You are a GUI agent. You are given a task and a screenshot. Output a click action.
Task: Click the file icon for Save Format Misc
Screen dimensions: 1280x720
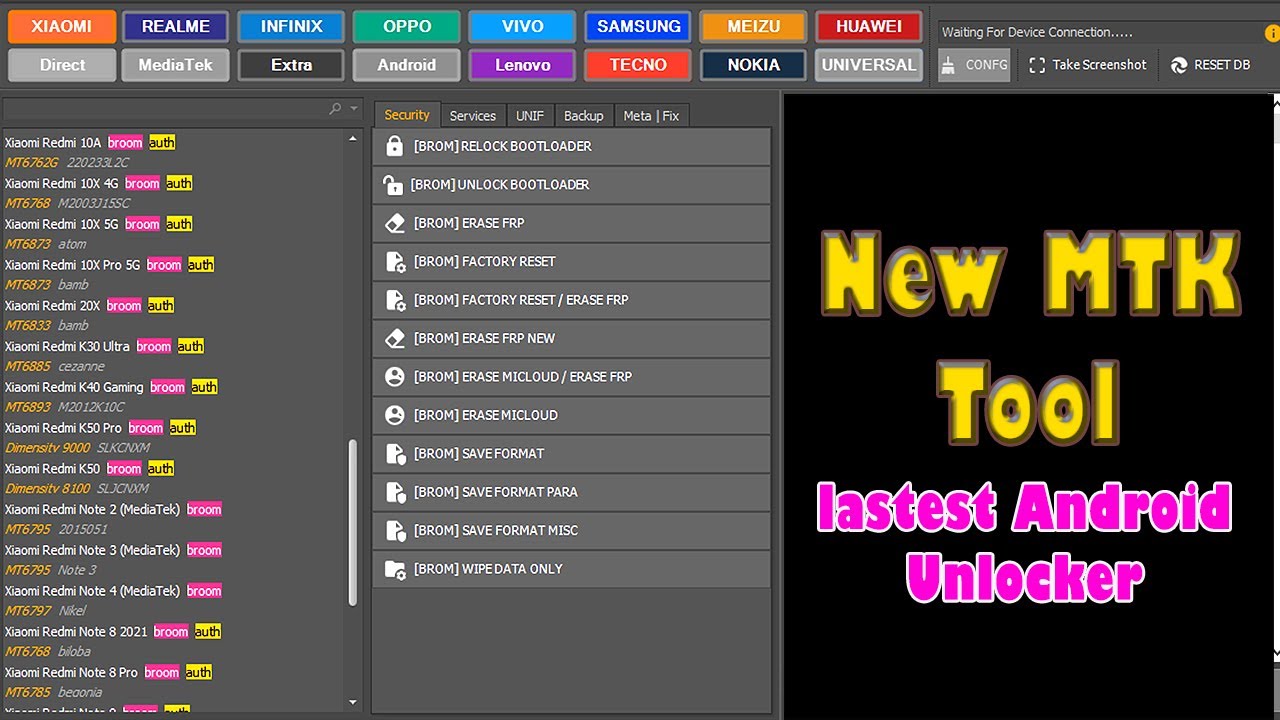395,531
